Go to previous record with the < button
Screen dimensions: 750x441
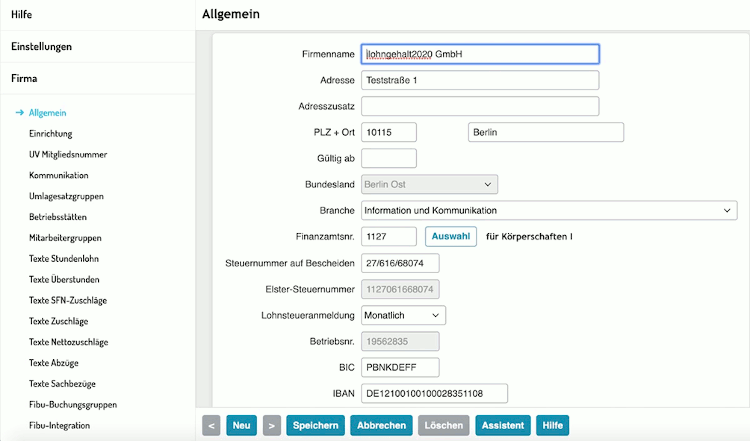tap(211, 425)
